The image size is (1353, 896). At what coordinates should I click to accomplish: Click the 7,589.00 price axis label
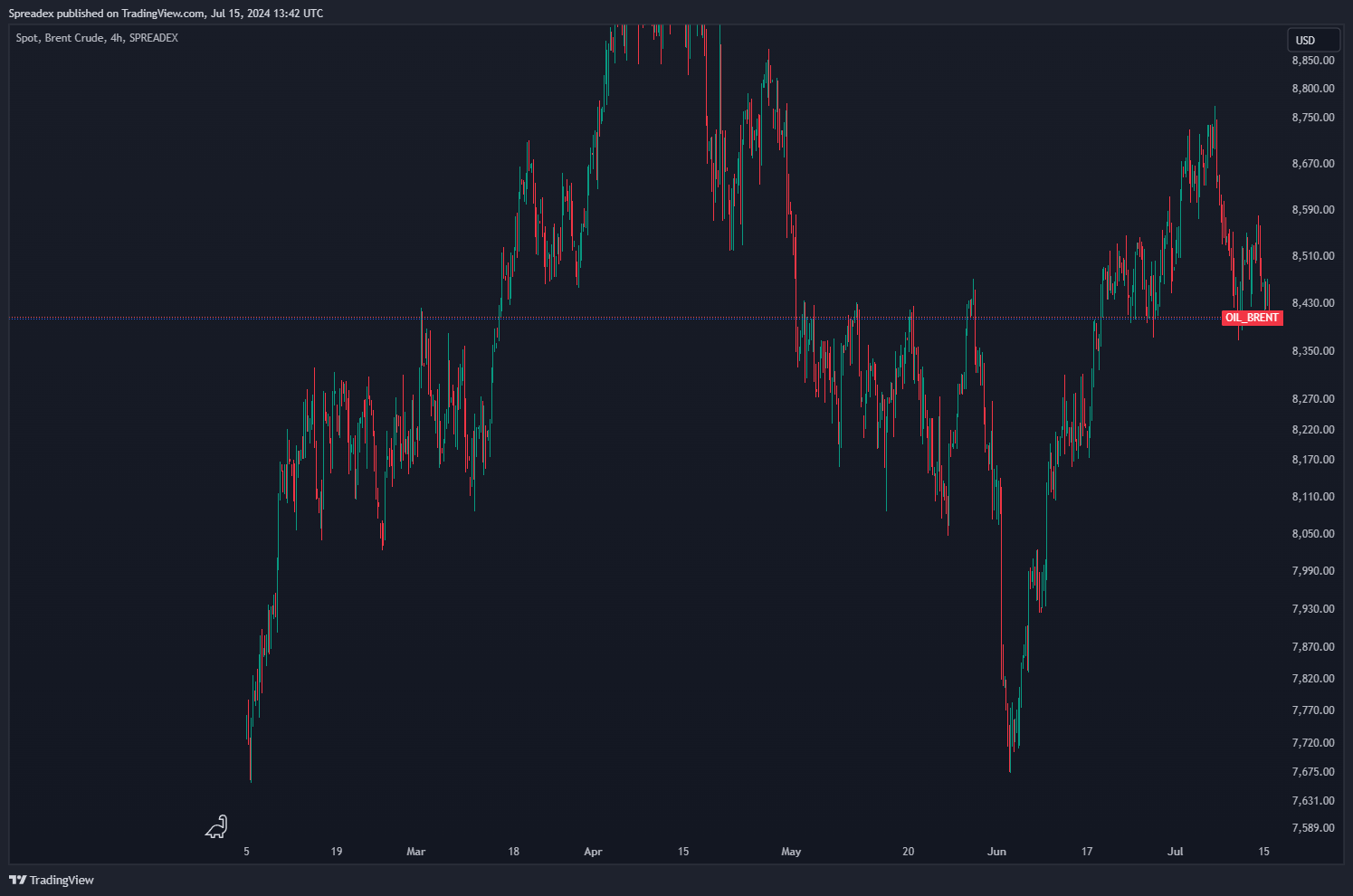point(1313,828)
